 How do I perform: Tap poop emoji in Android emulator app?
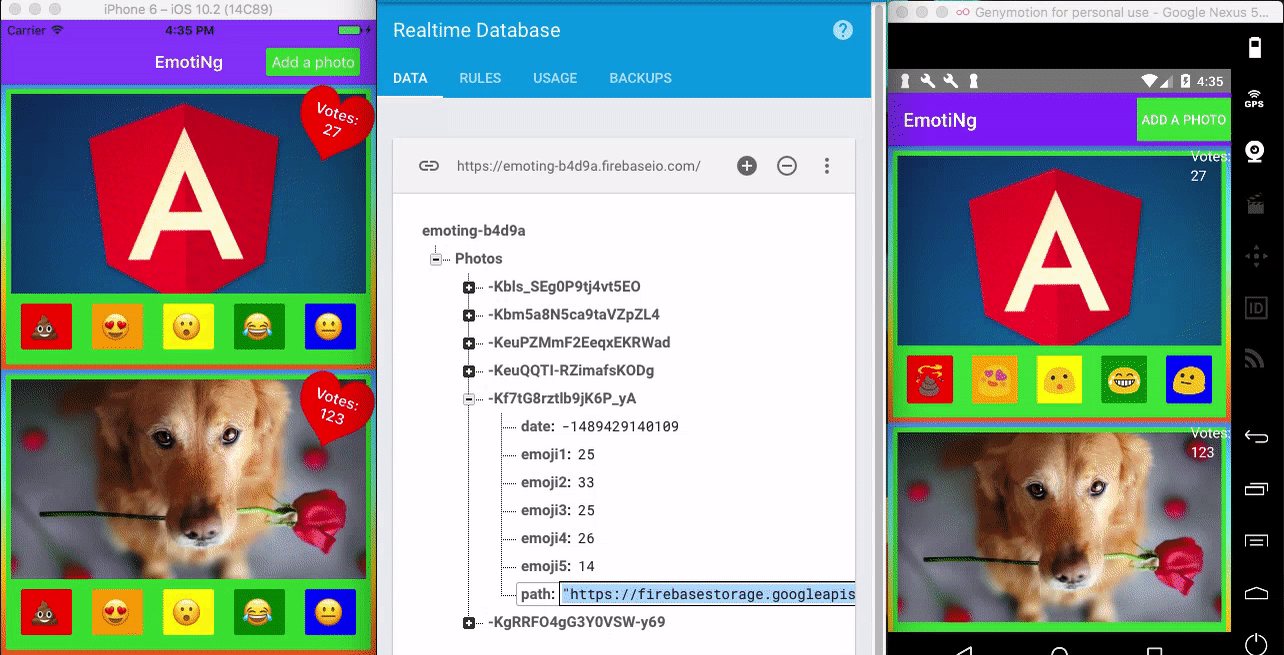point(930,380)
